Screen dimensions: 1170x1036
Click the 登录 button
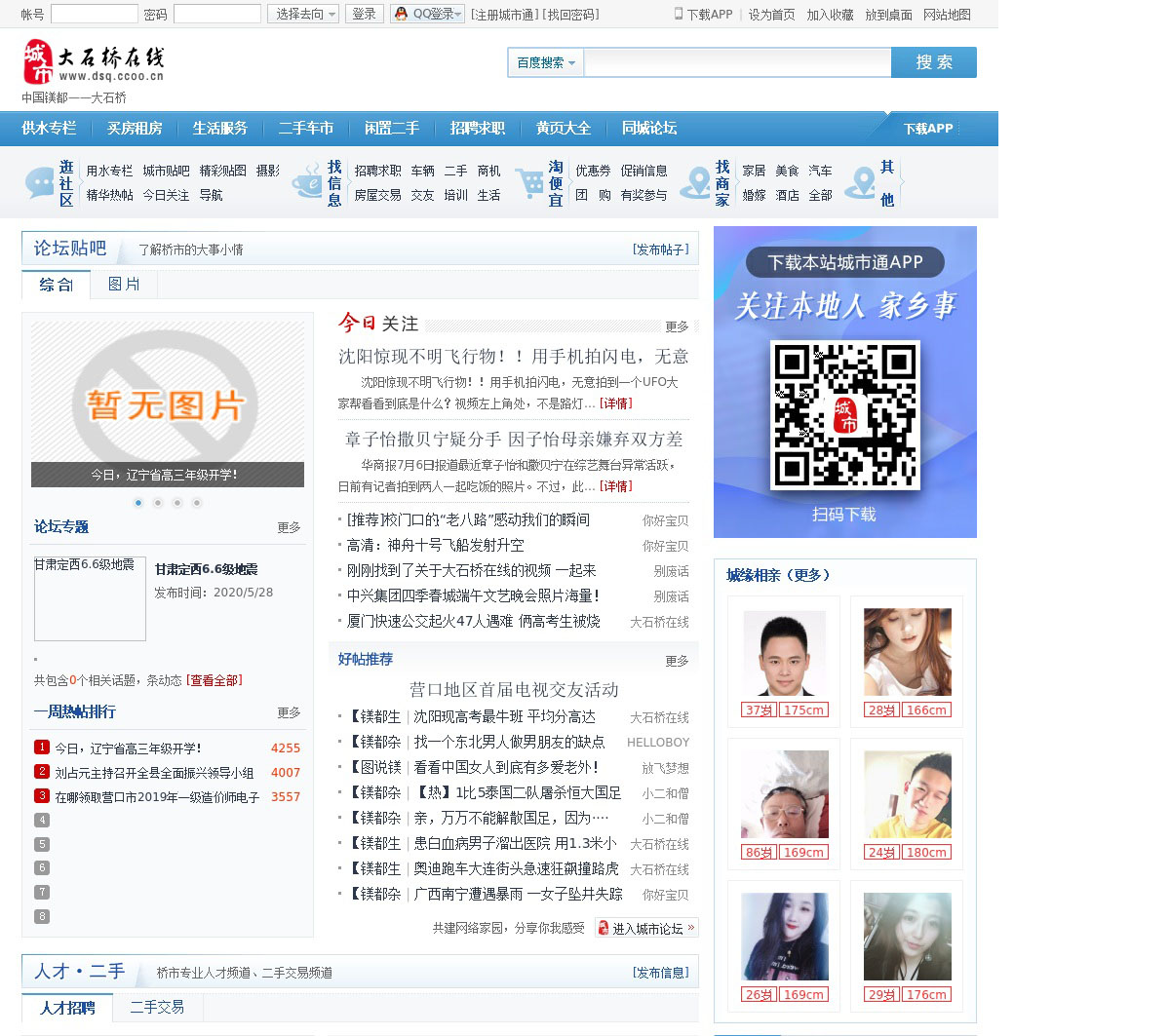365,14
